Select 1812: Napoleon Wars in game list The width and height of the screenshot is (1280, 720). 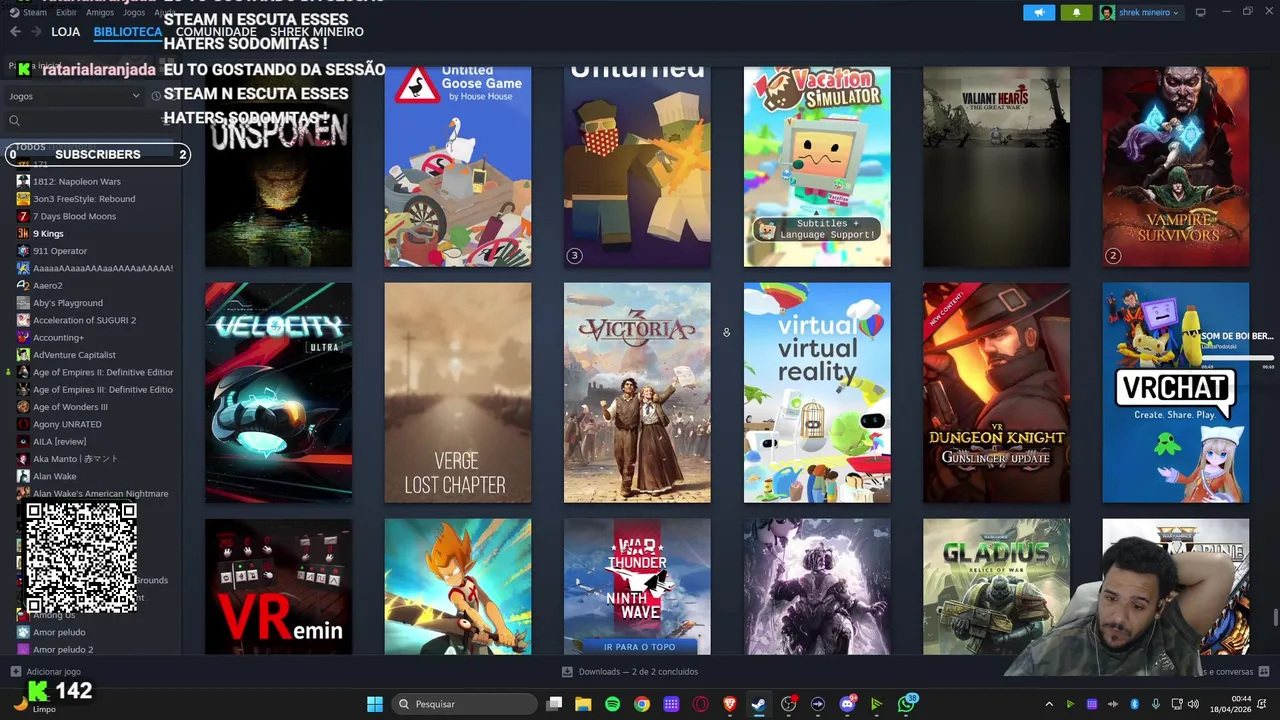(76, 181)
